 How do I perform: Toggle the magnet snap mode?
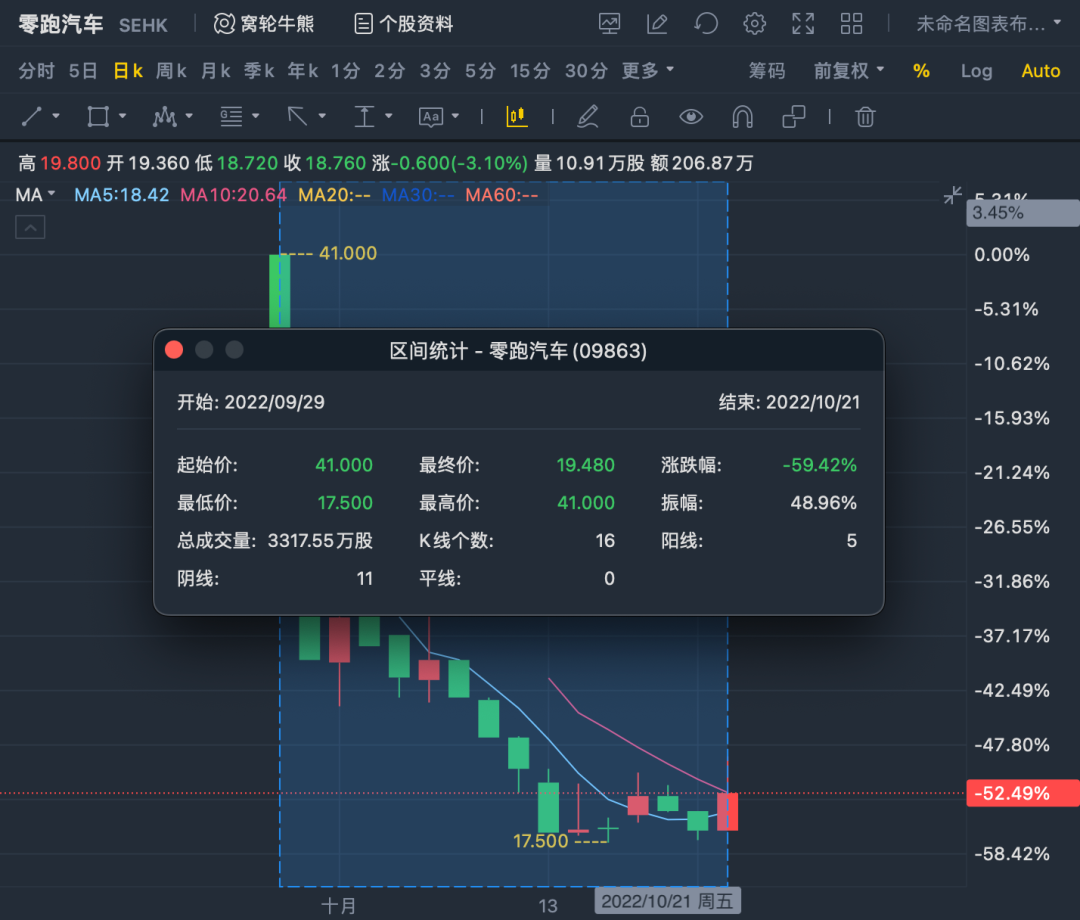tap(742, 117)
